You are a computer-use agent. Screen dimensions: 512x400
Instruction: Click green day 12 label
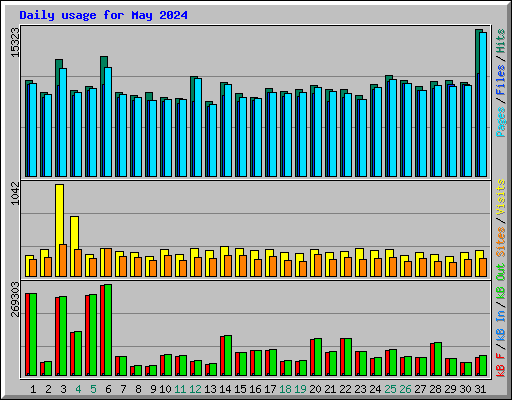coord(195,389)
